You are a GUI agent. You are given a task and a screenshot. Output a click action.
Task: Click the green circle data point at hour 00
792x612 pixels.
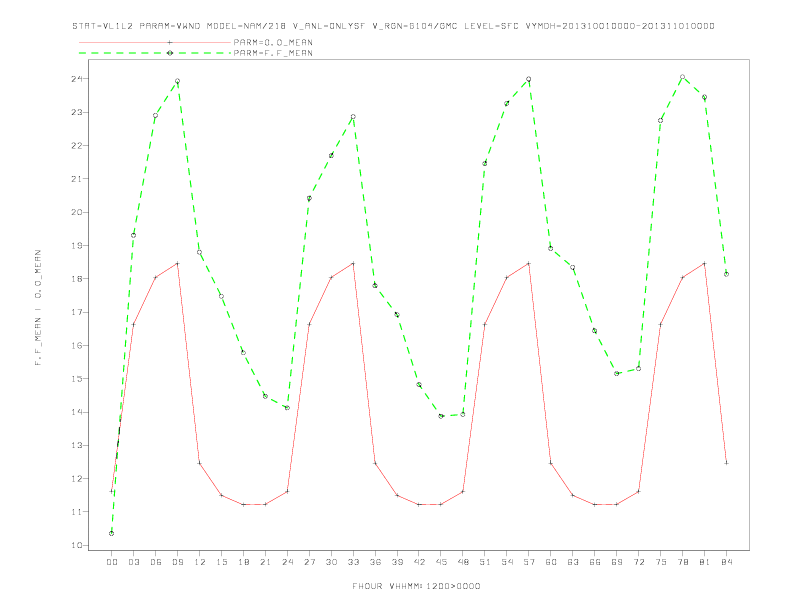(x=112, y=533)
